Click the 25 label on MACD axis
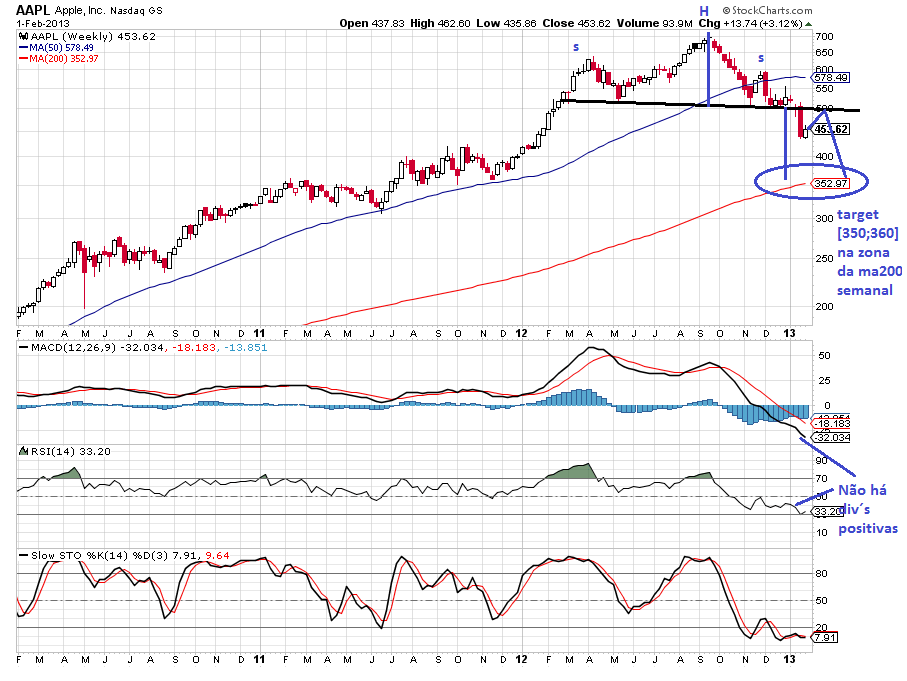 (824, 380)
